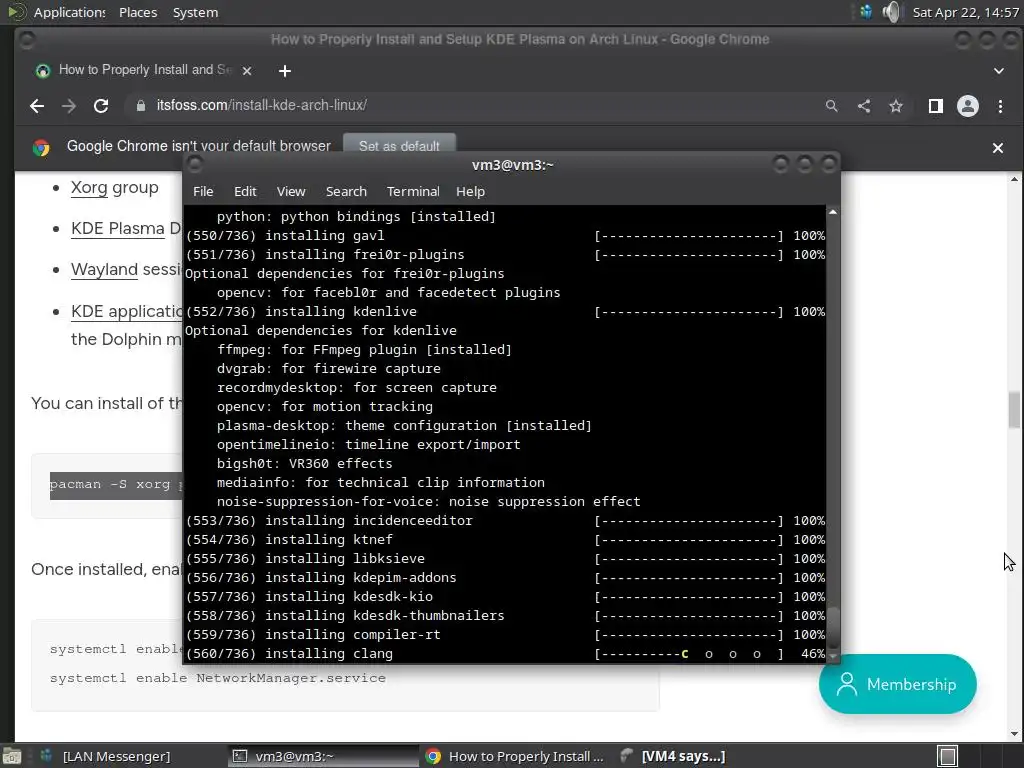Click the show desktop taskbar icon

click(x=12, y=756)
